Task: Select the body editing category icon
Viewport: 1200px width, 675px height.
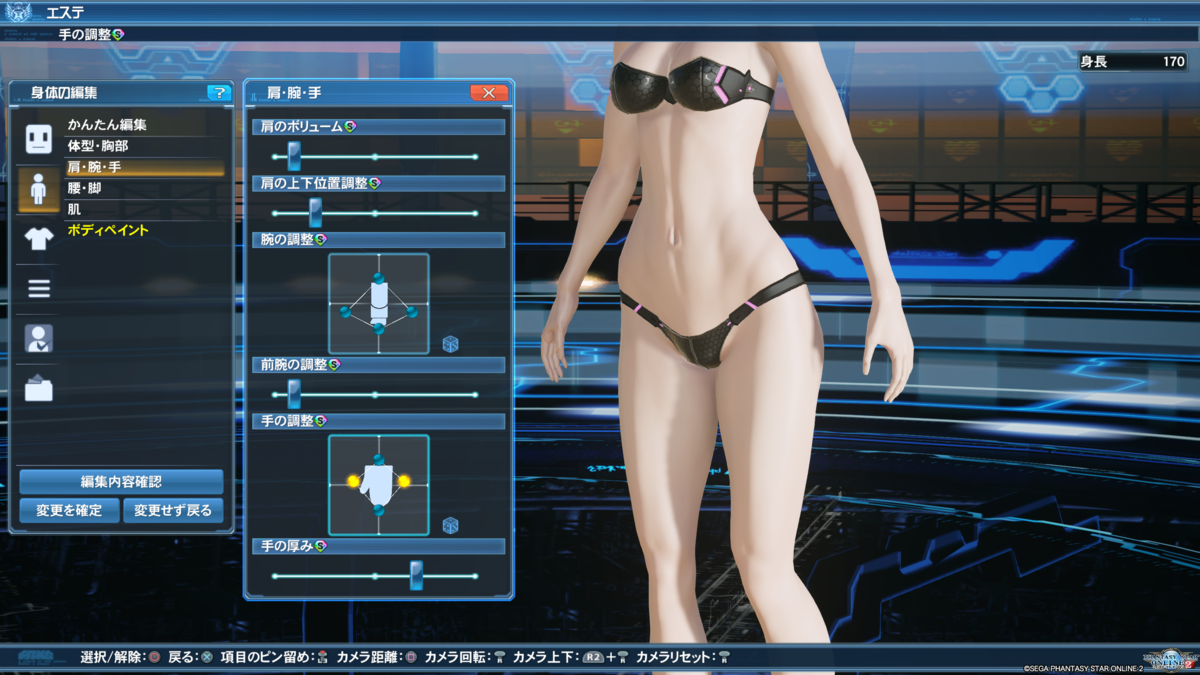Action: (x=38, y=188)
